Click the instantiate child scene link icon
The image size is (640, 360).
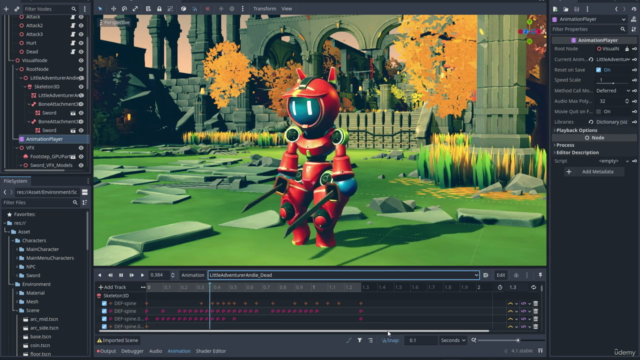pos(17,9)
